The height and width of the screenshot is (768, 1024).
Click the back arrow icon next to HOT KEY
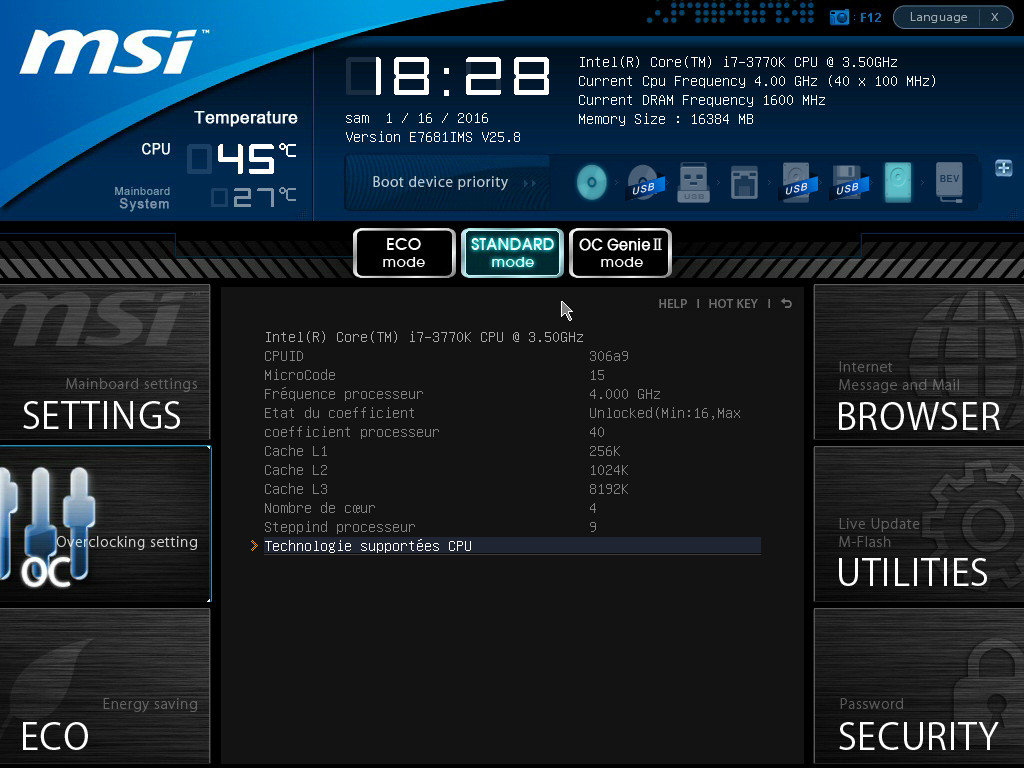point(786,304)
